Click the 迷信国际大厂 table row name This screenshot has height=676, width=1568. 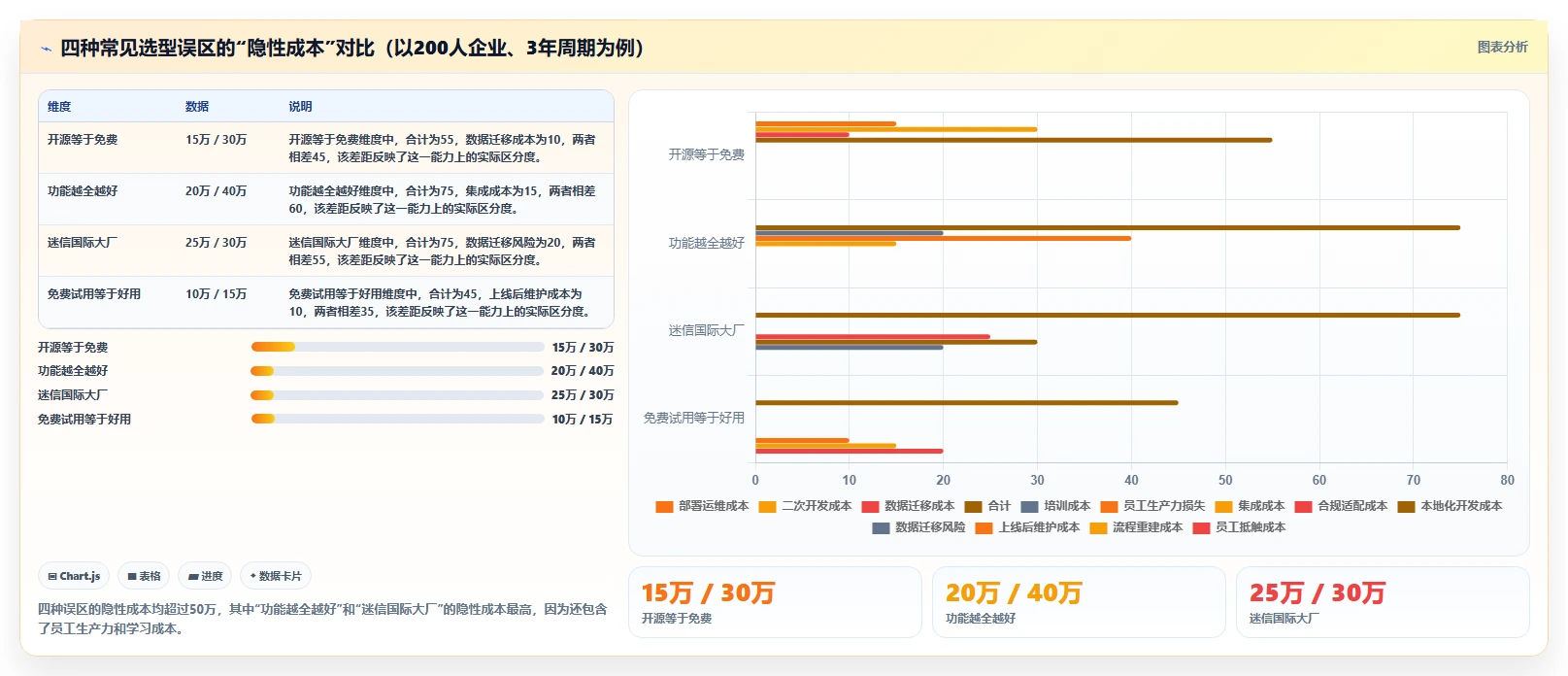click(83, 243)
